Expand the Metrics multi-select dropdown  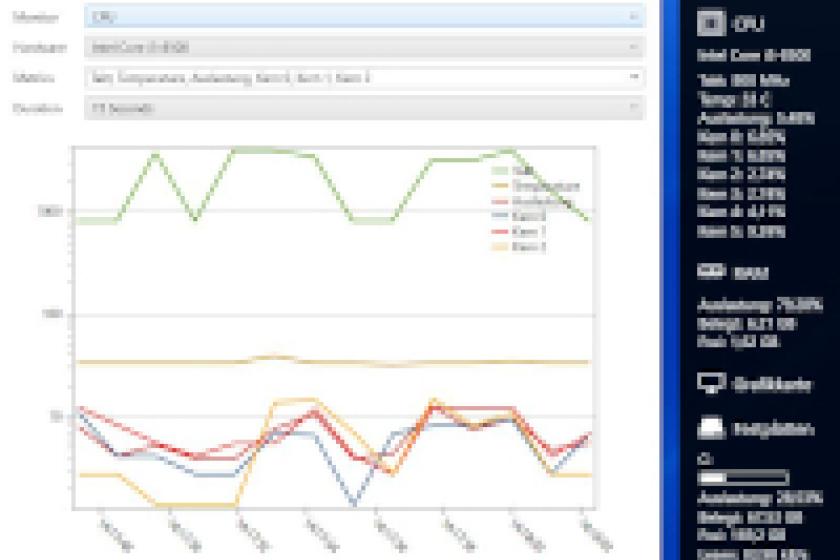click(364, 78)
